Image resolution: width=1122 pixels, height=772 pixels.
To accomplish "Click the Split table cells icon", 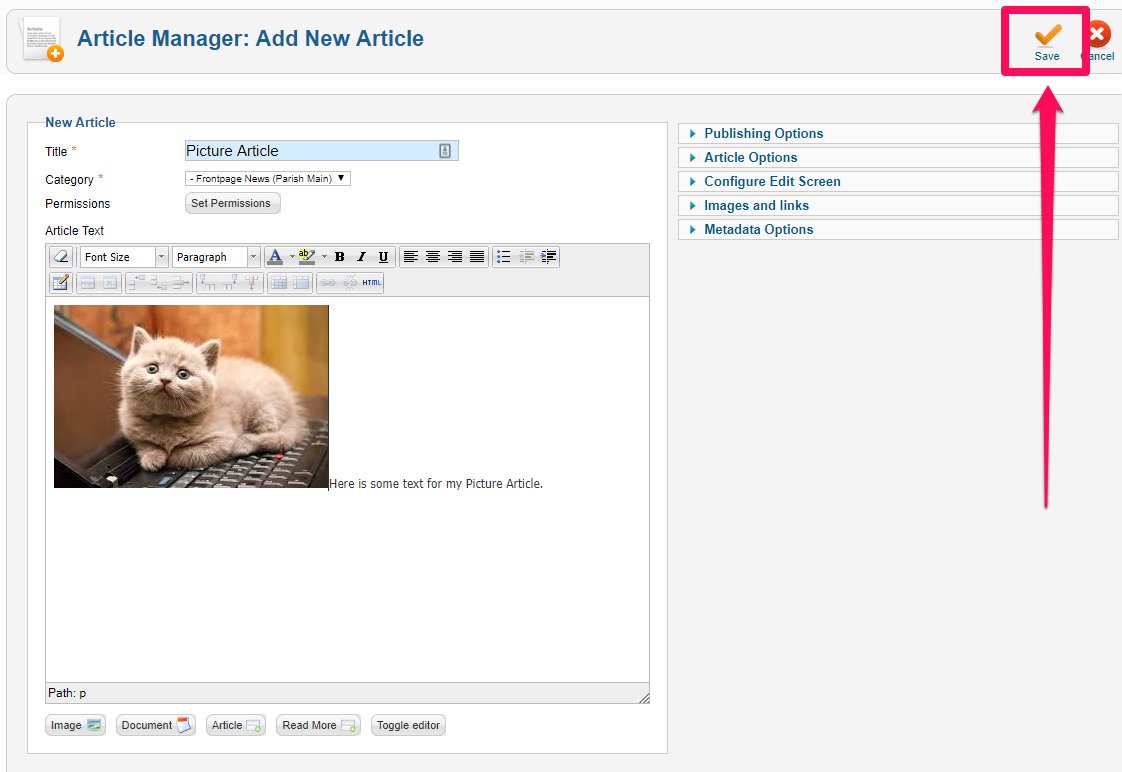I will click(x=279, y=283).
